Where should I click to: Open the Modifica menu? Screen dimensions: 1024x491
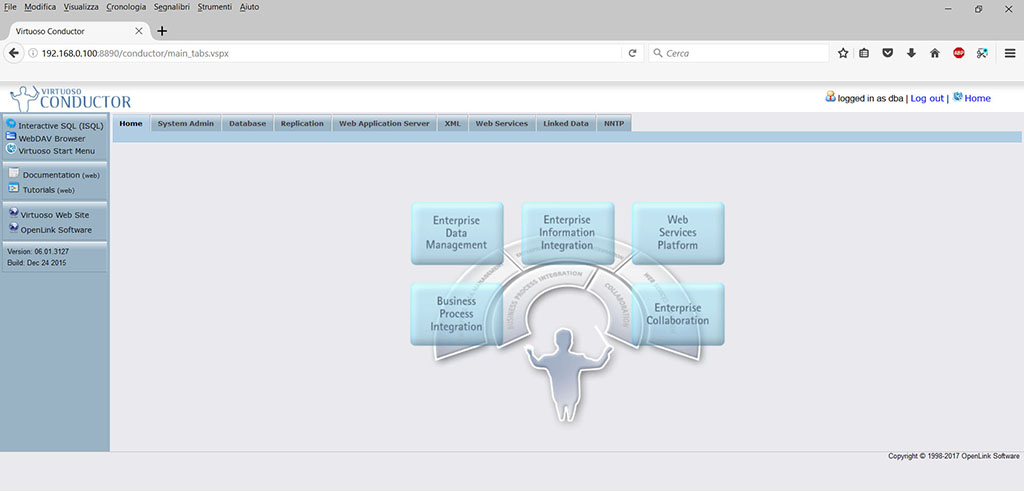tap(40, 7)
